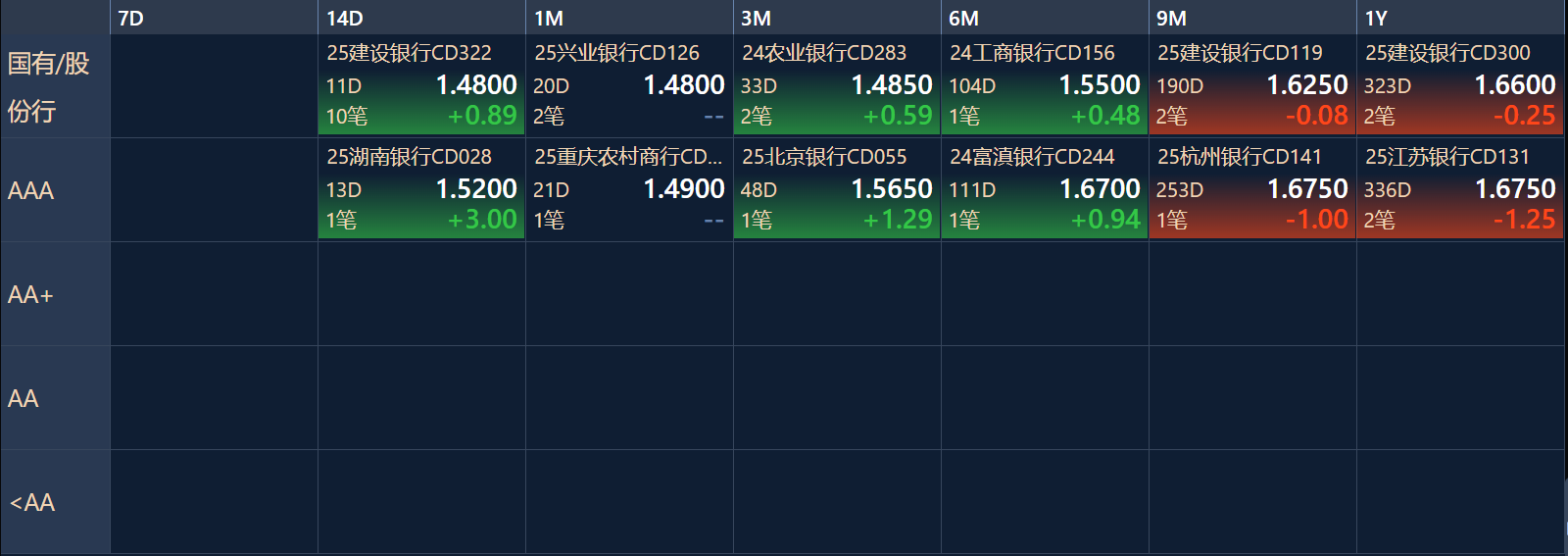Click the -0.25 change value
Screen dimensions: 1568x556
[x=1525, y=116]
